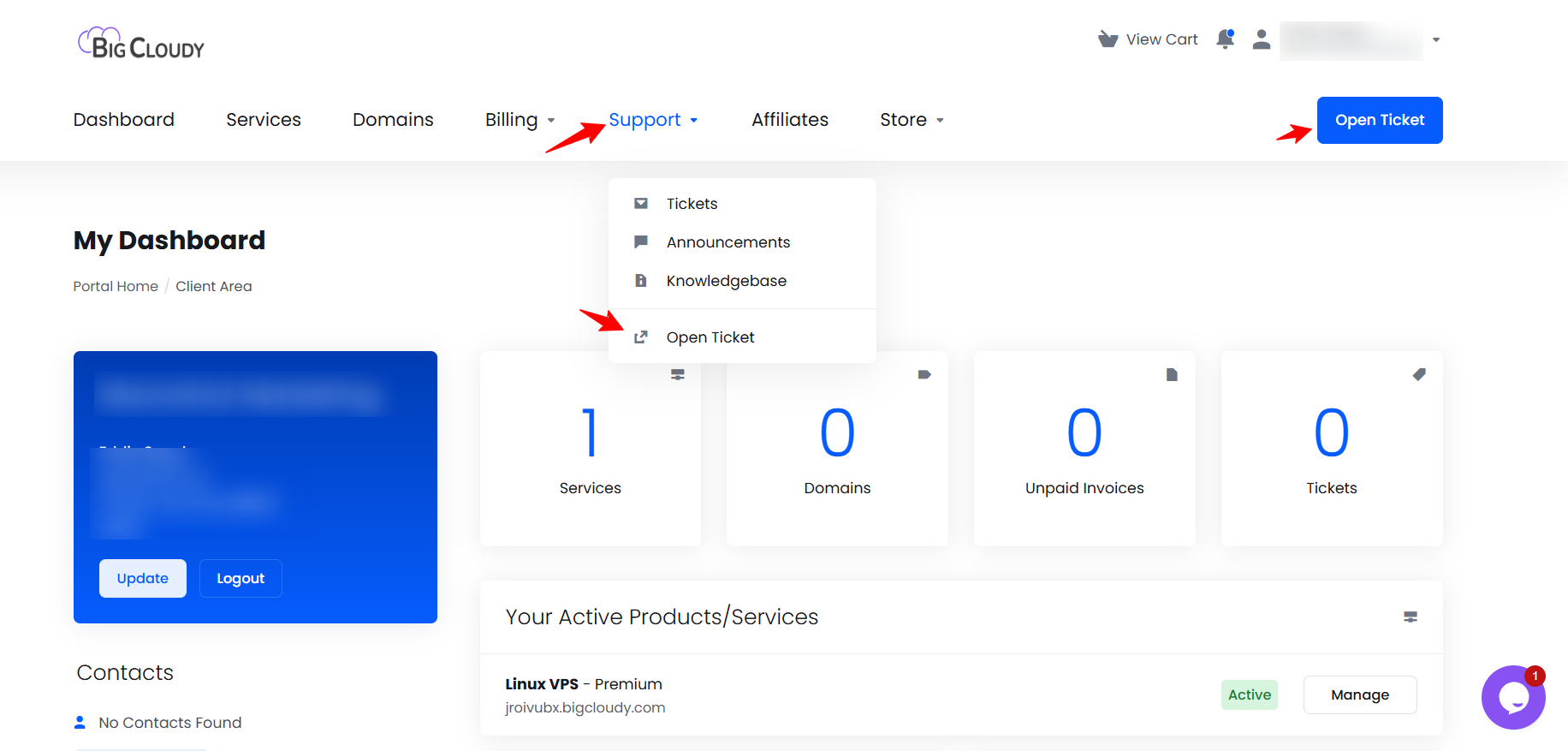Open the Tickets count card
The image size is (1568, 751).
pos(1332,449)
